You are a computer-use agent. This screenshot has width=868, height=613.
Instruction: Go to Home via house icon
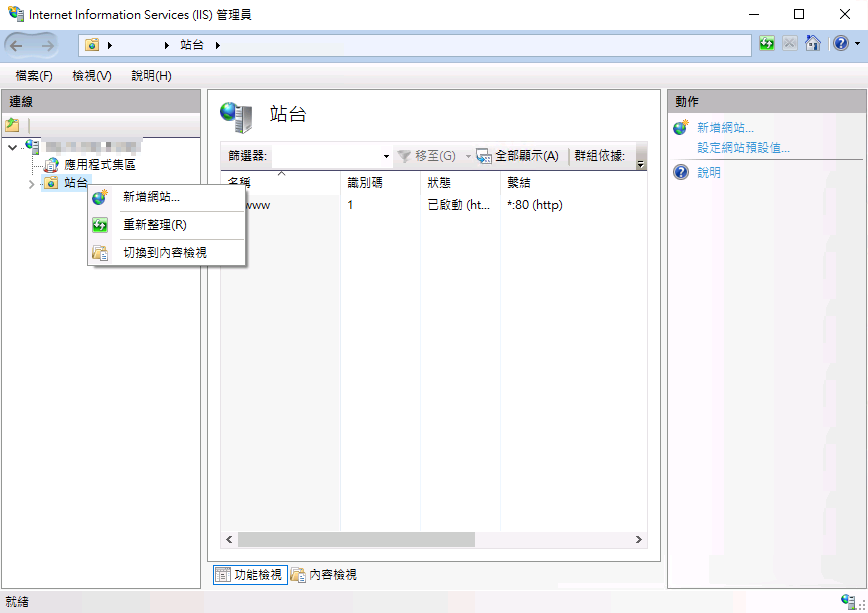(813, 43)
